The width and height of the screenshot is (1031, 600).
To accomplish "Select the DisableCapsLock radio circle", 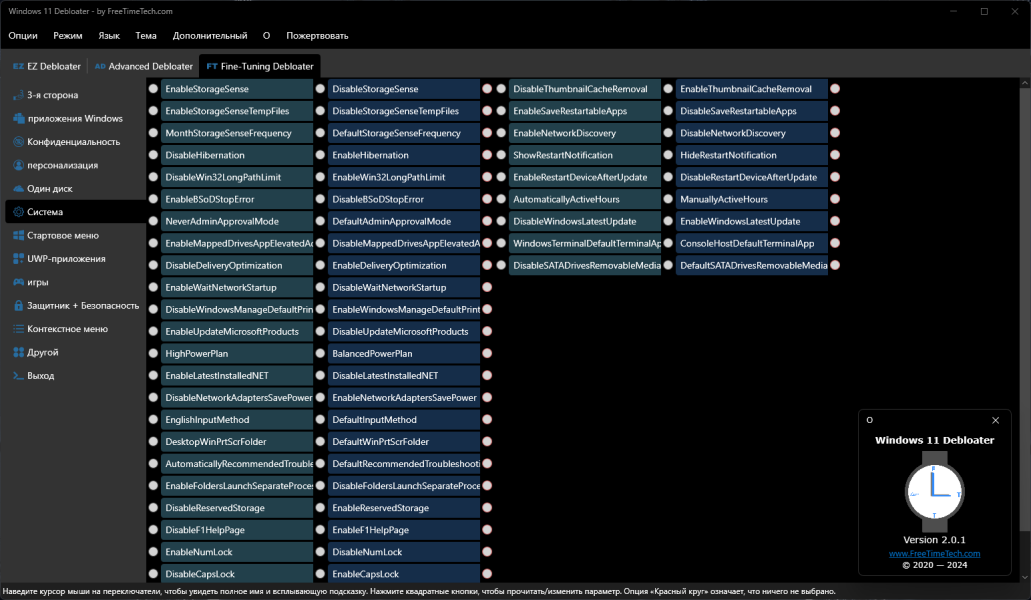I will pos(153,574).
